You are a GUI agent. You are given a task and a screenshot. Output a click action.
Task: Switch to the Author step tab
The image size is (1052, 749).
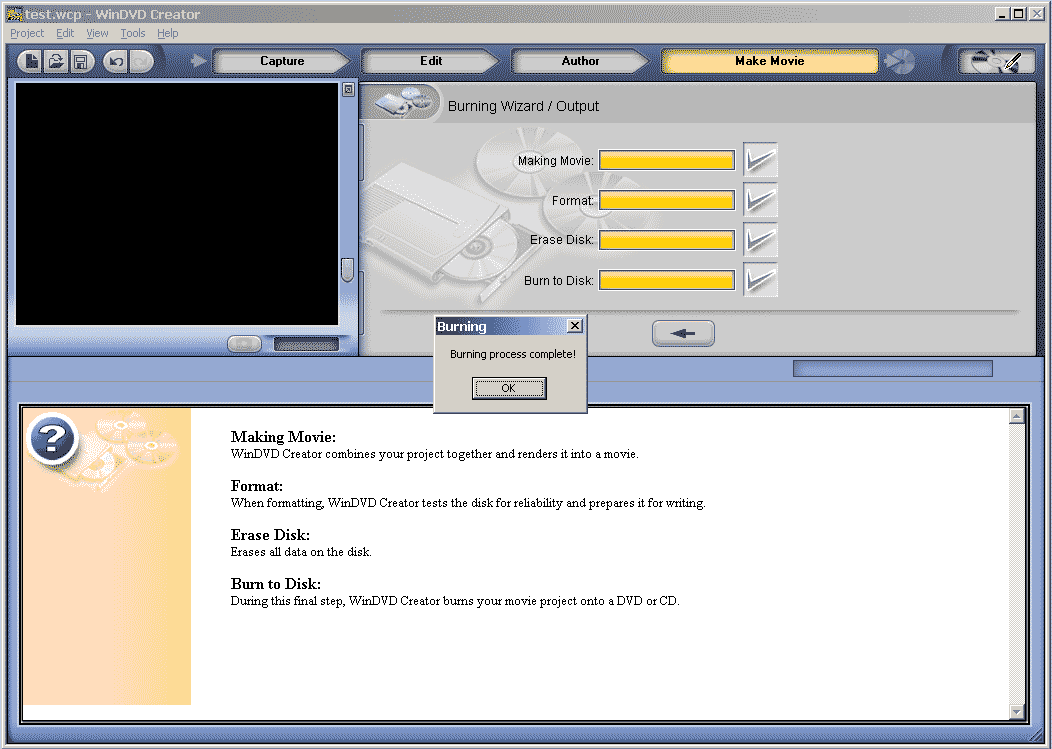[x=580, y=61]
